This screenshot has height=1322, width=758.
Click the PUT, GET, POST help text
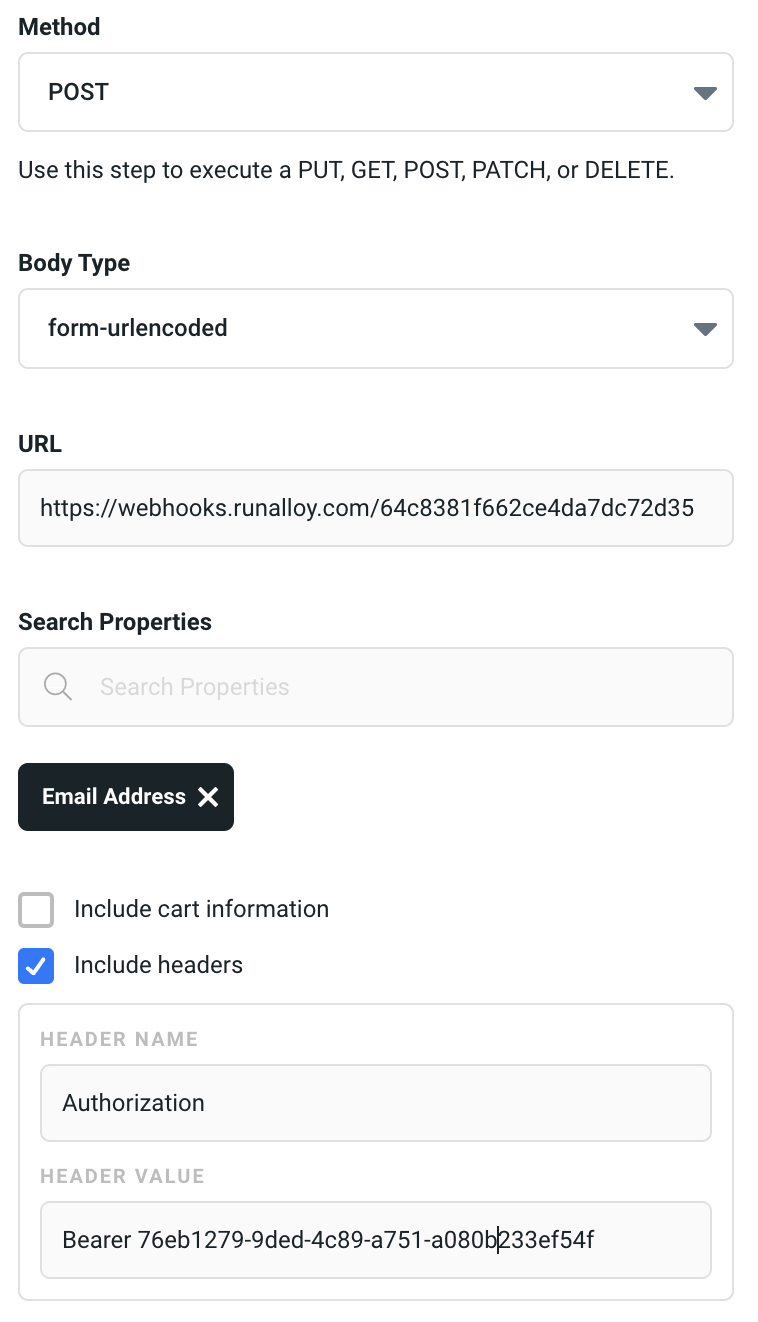coord(346,170)
